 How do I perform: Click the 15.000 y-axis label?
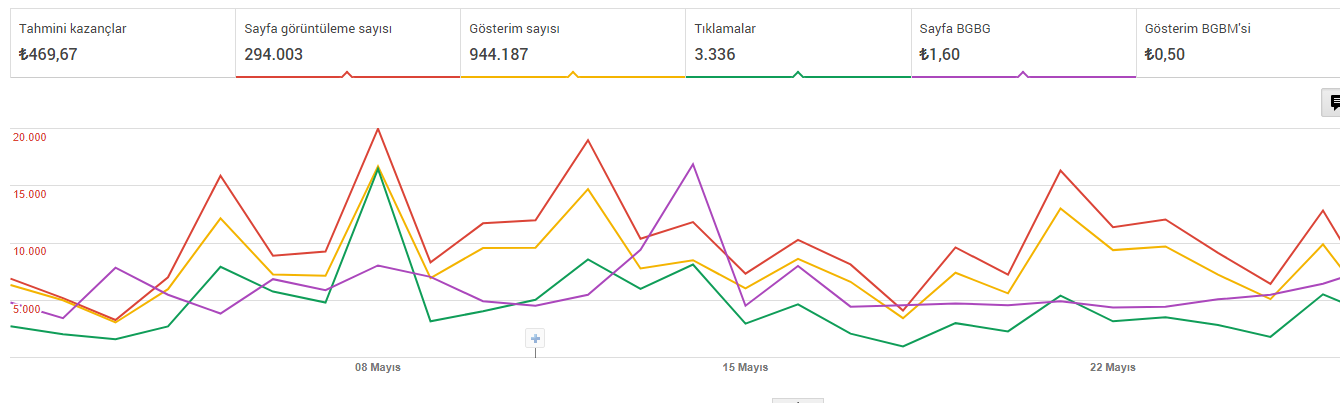pyautogui.click(x=30, y=194)
